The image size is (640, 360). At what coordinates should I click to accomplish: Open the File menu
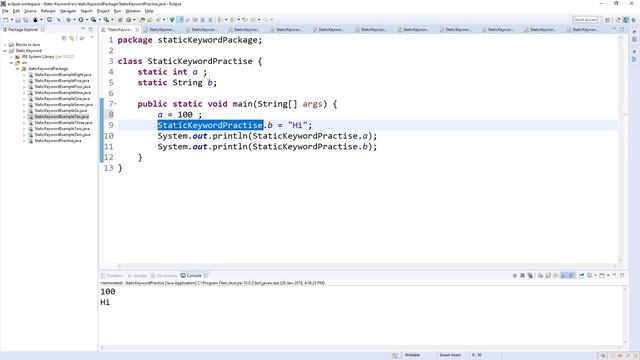[5, 11]
